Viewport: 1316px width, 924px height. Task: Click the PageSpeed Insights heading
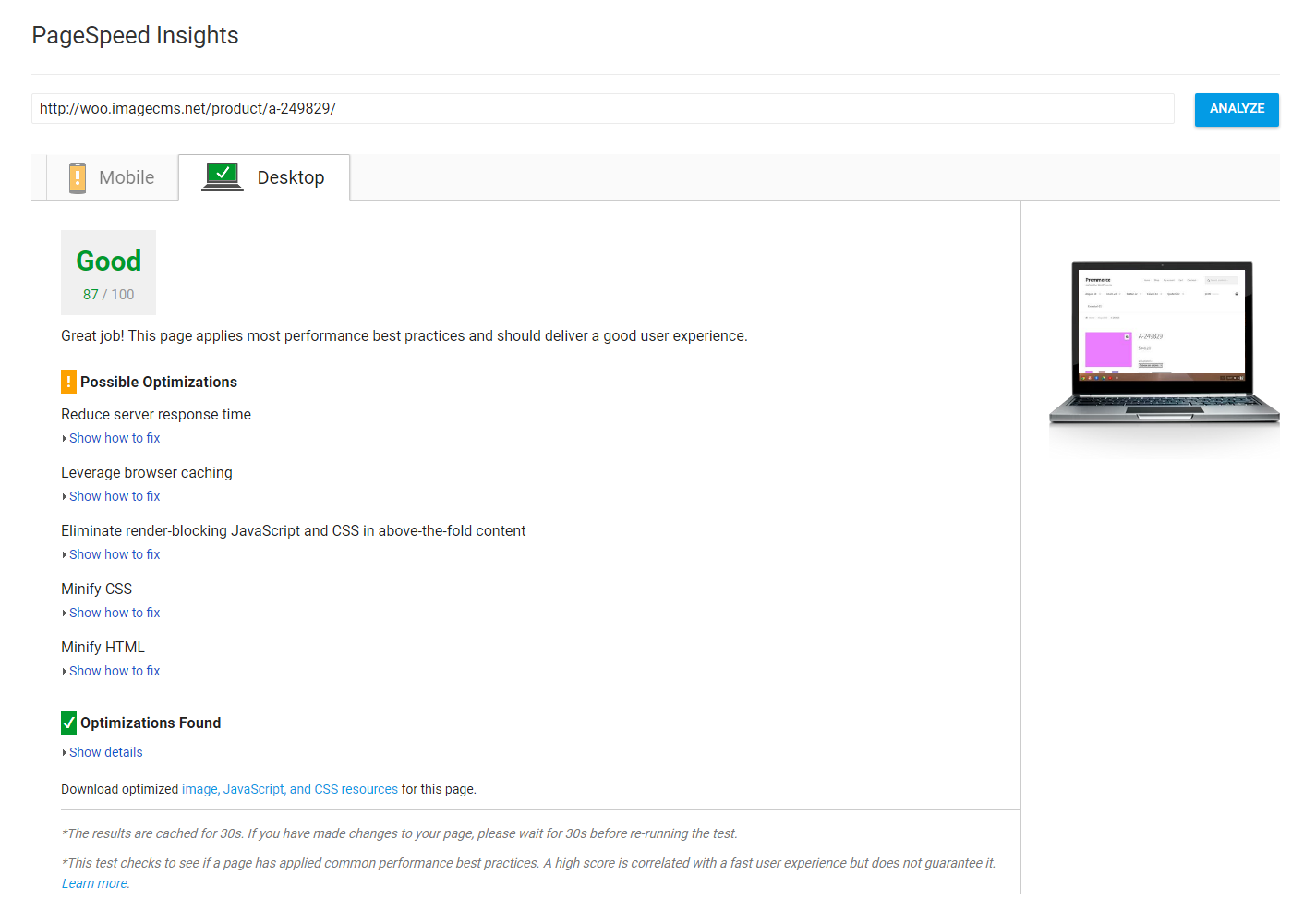click(135, 35)
